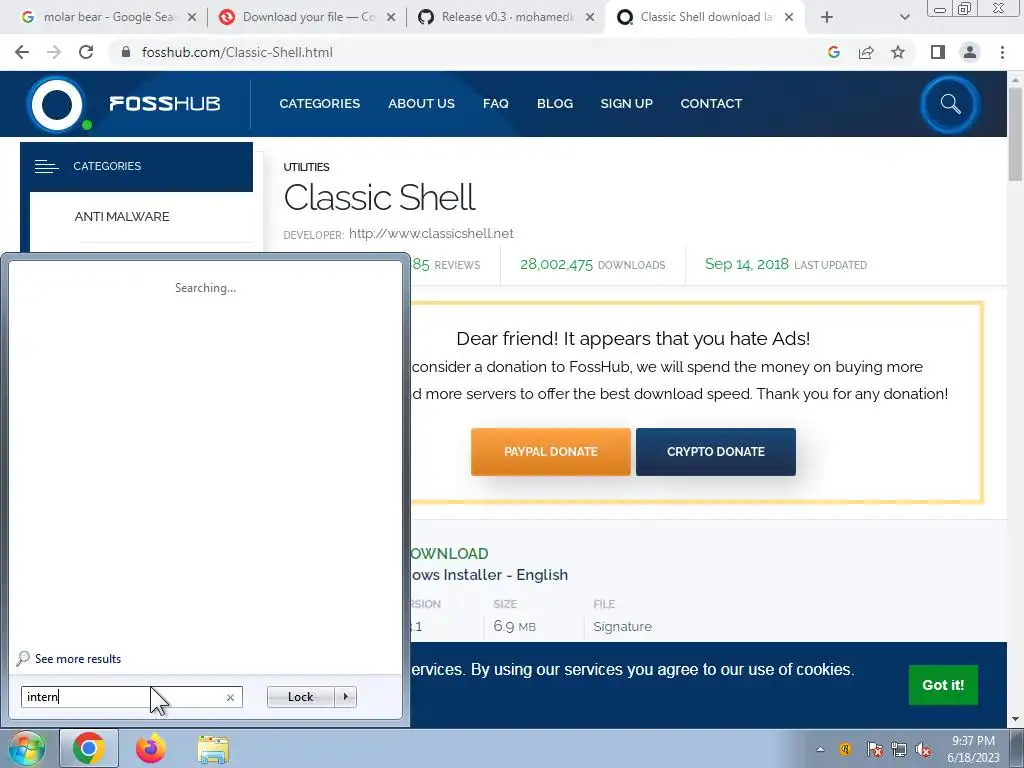Click the Chrome back arrow
1024x768 pixels.
pos(22,52)
